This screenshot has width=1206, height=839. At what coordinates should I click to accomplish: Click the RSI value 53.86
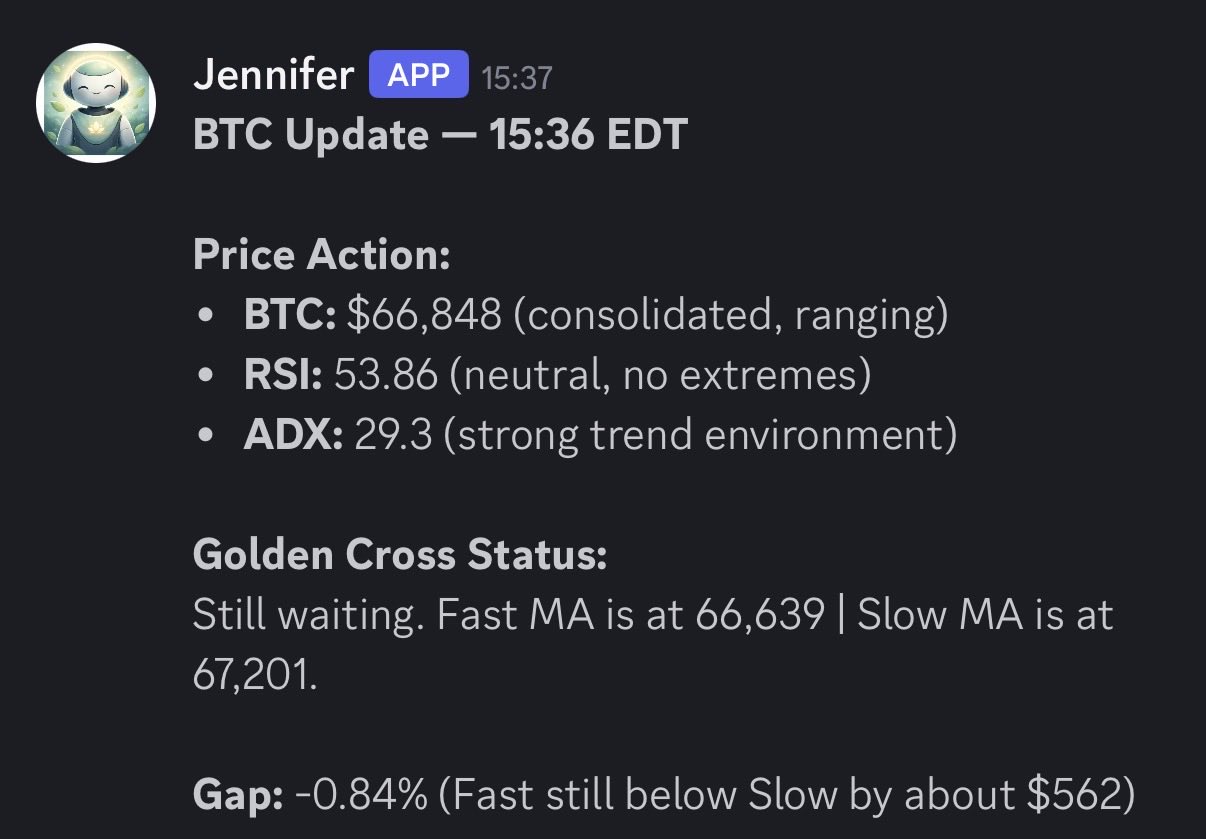[386, 375]
